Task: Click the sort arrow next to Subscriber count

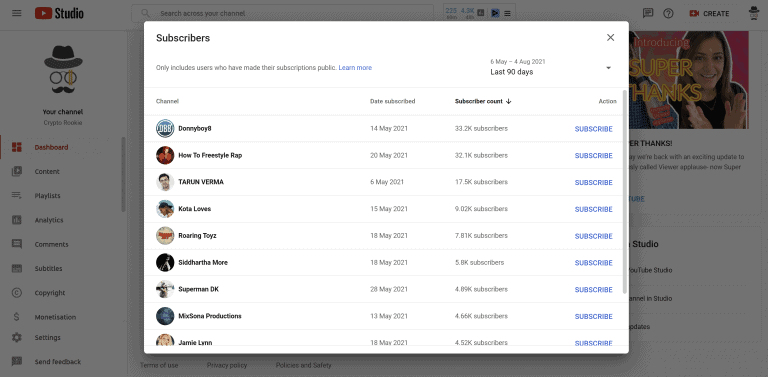Action: (x=508, y=101)
